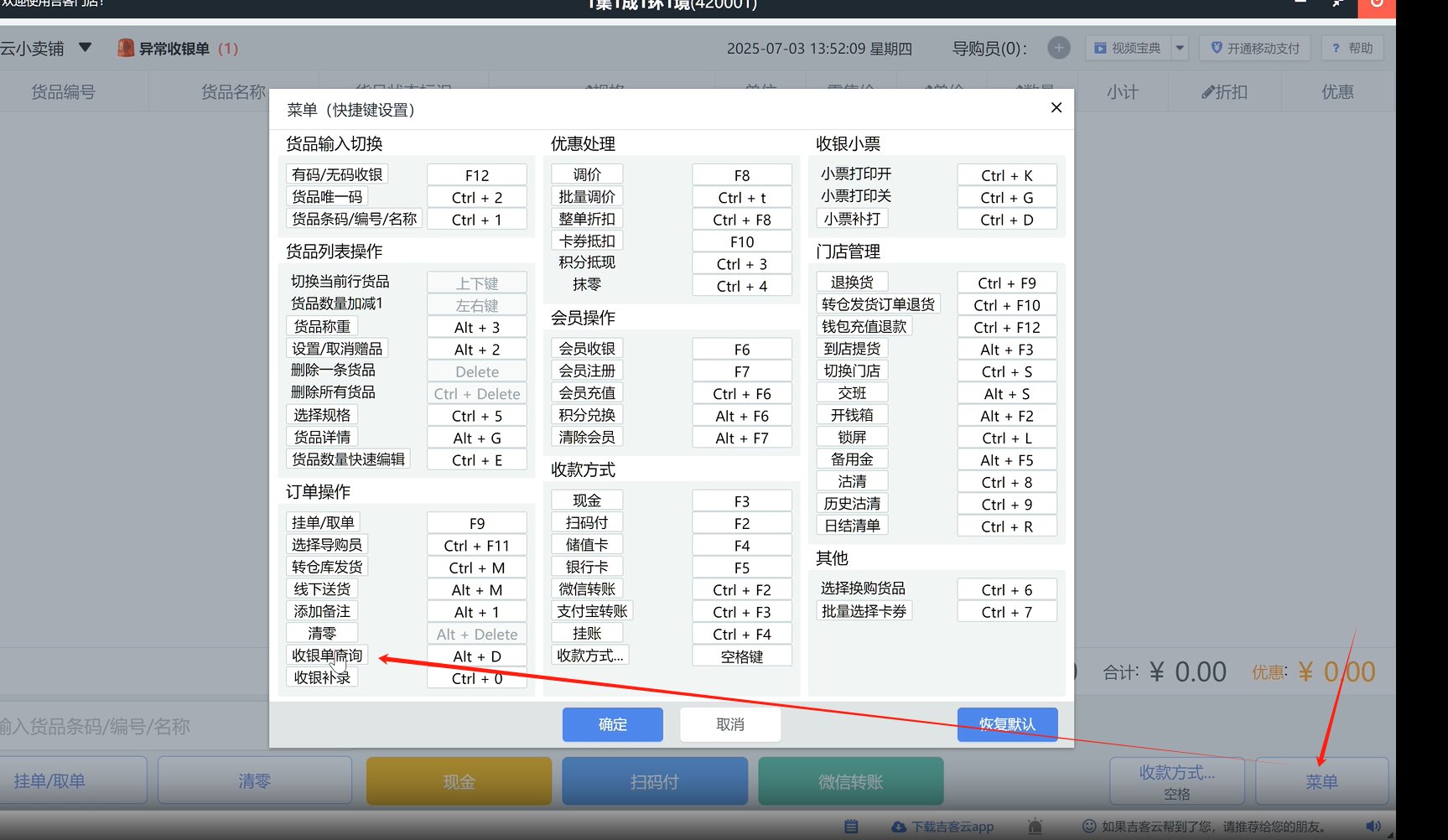This screenshot has width=1448, height=840.
Task: Click 确定 to confirm shortcut settings
Action: [x=612, y=724]
